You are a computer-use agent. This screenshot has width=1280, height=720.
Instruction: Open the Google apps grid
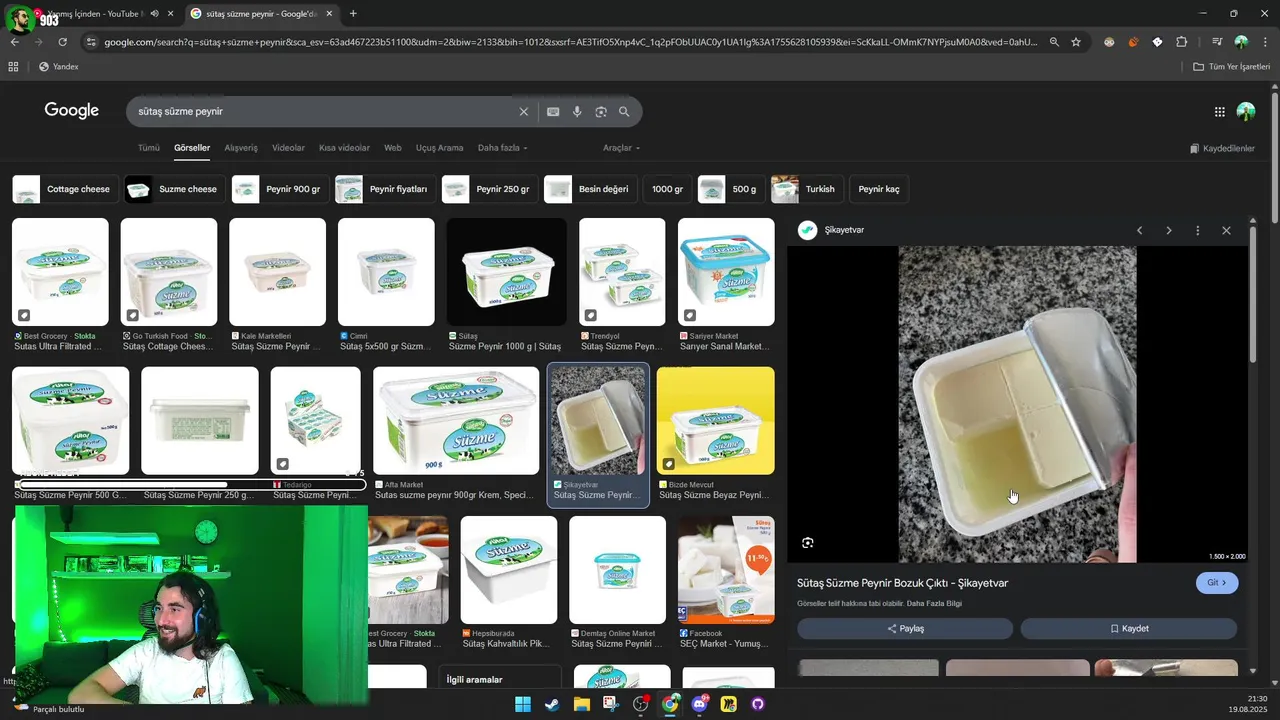(1219, 112)
